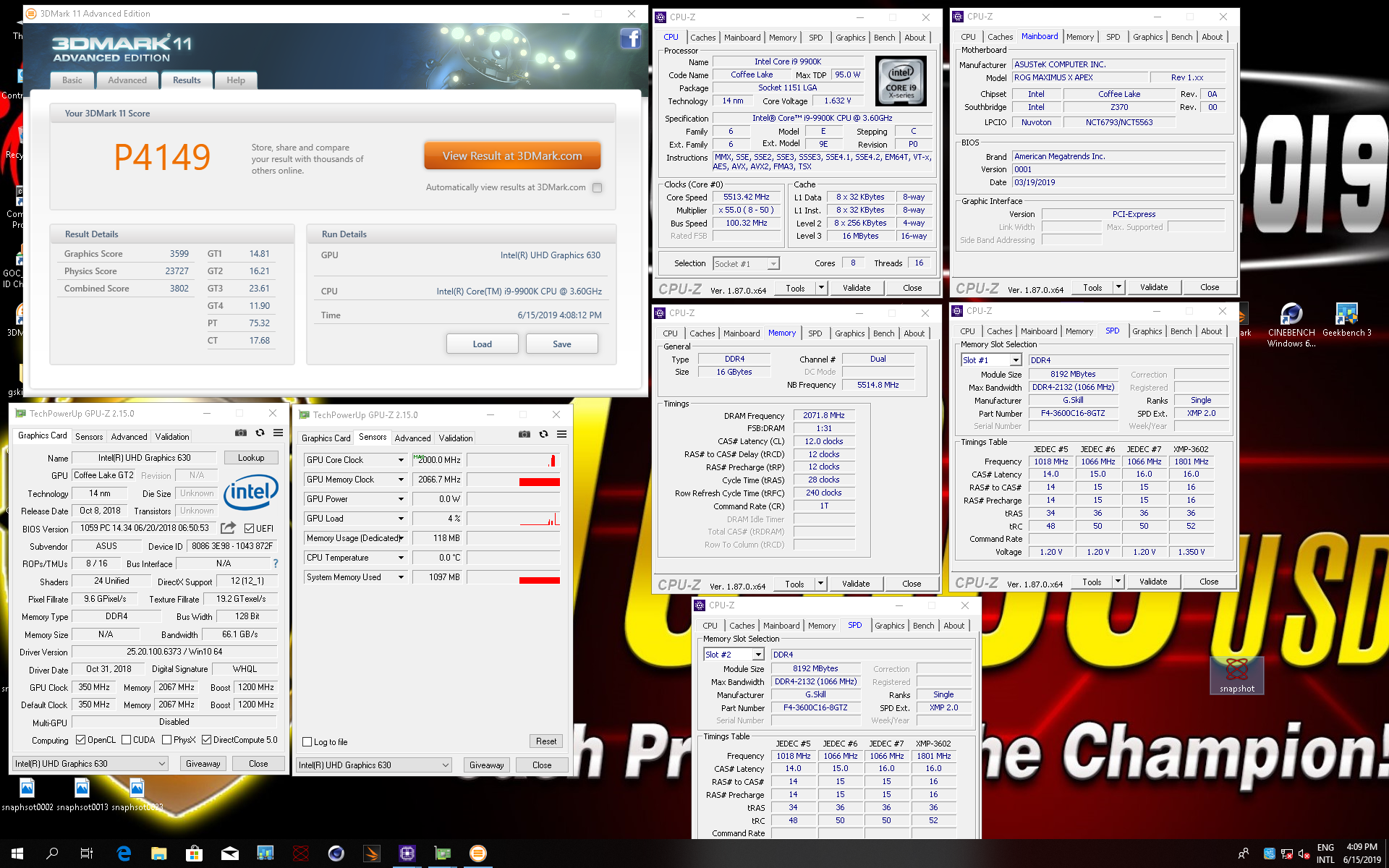Toggle automatically view results at 3DMark.com checkbox
Image resolution: width=1389 pixels, height=868 pixels.
(597, 187)
